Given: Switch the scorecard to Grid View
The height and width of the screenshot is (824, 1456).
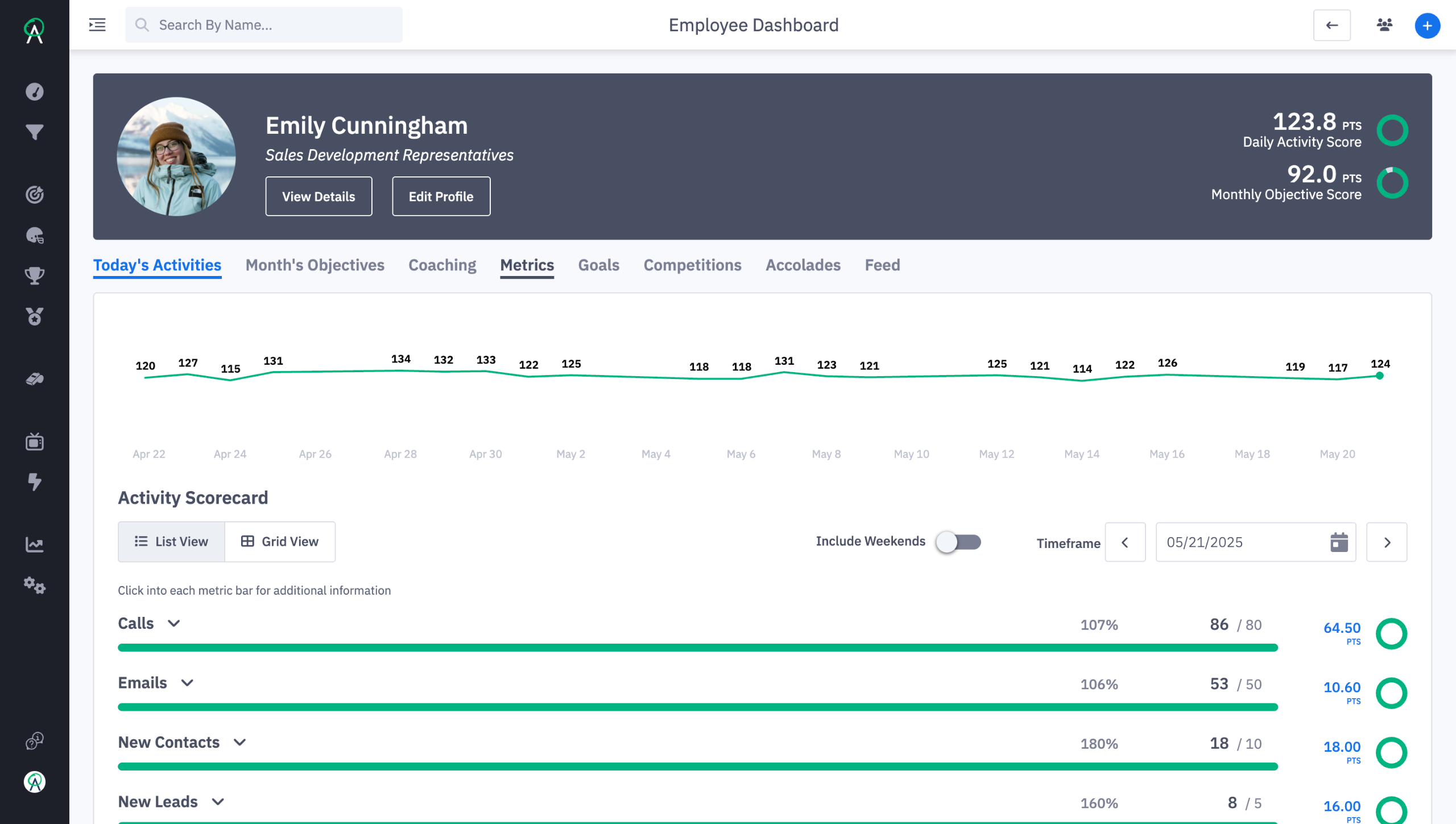Looking at the screenshot, I should (x=280, y=542).
